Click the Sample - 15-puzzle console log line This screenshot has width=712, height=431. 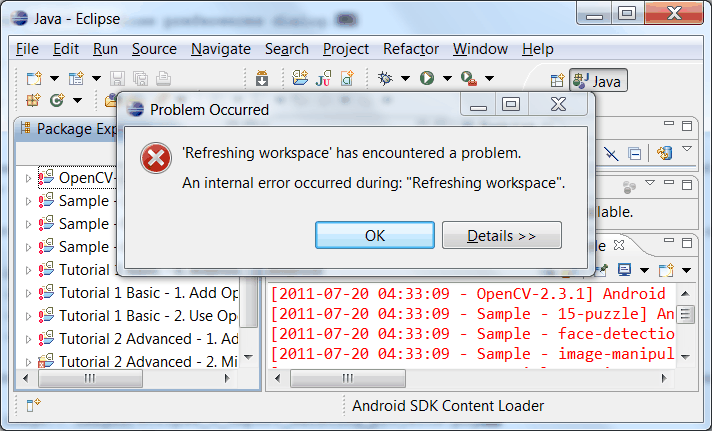click(x=473, y=314)
